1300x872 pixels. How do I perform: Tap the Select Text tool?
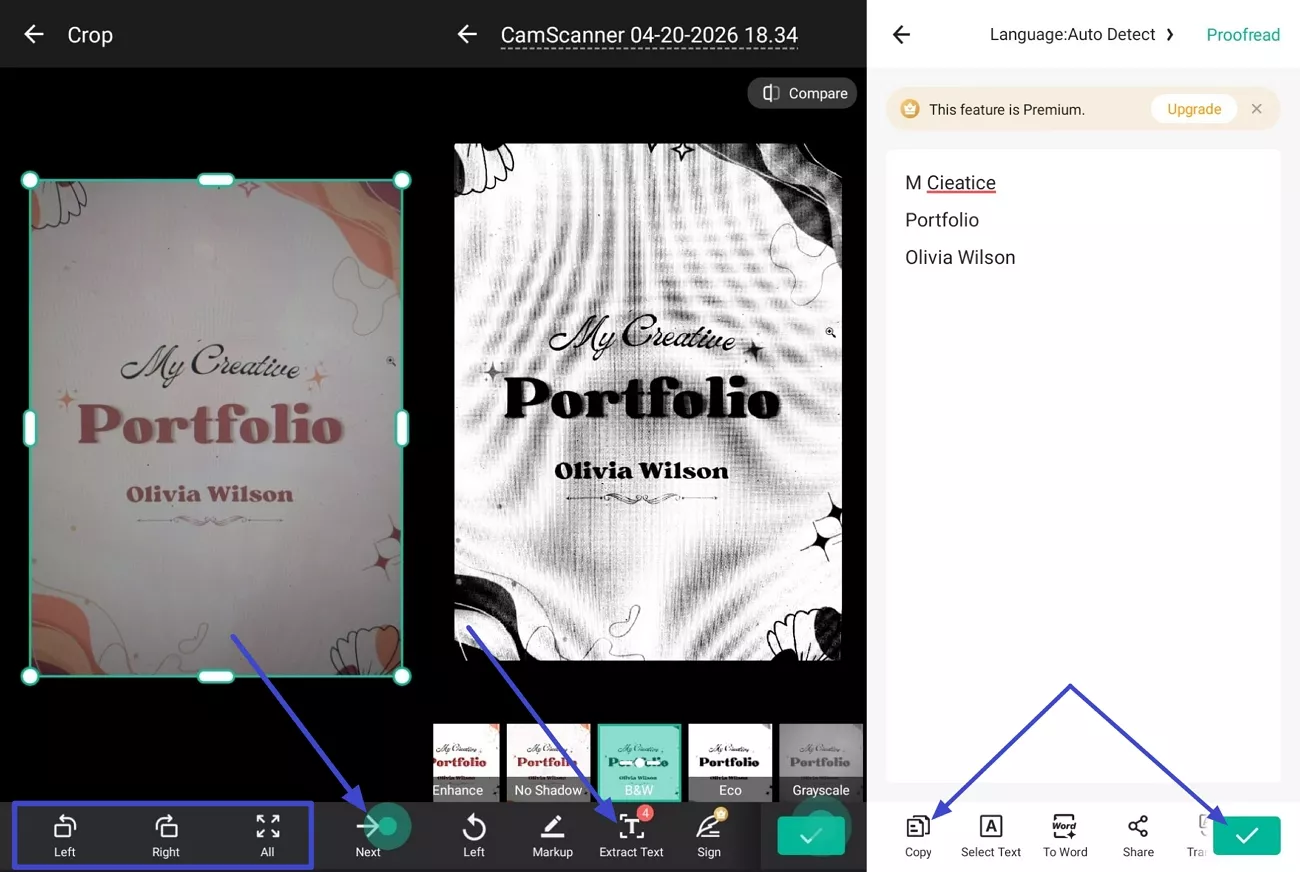pyautogui.click(x=991, y=835)
